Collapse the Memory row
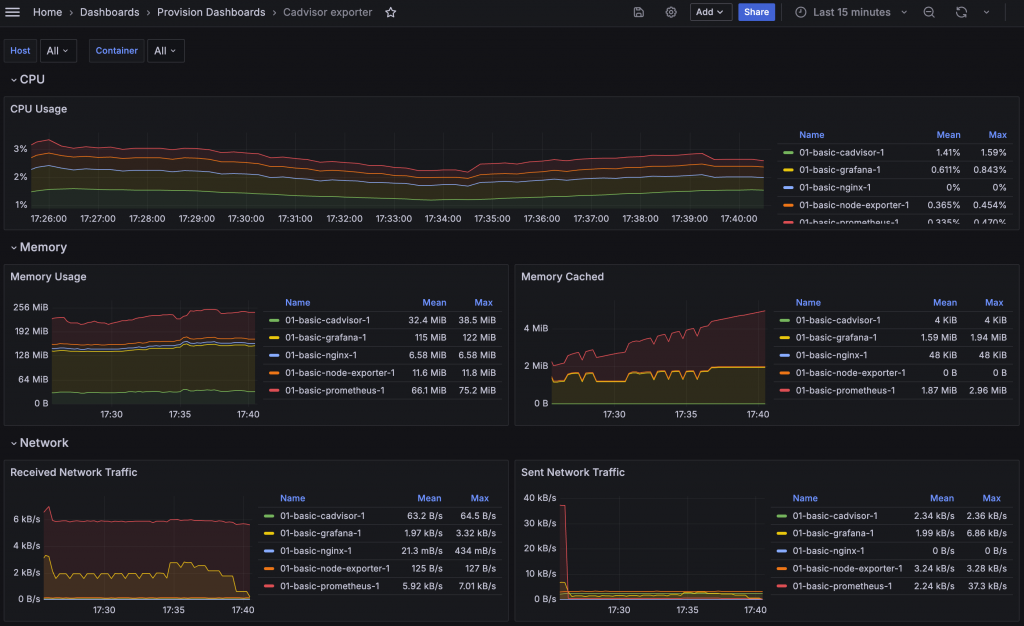The height and width of the screenshot is (626, 1024). (39, 247)
